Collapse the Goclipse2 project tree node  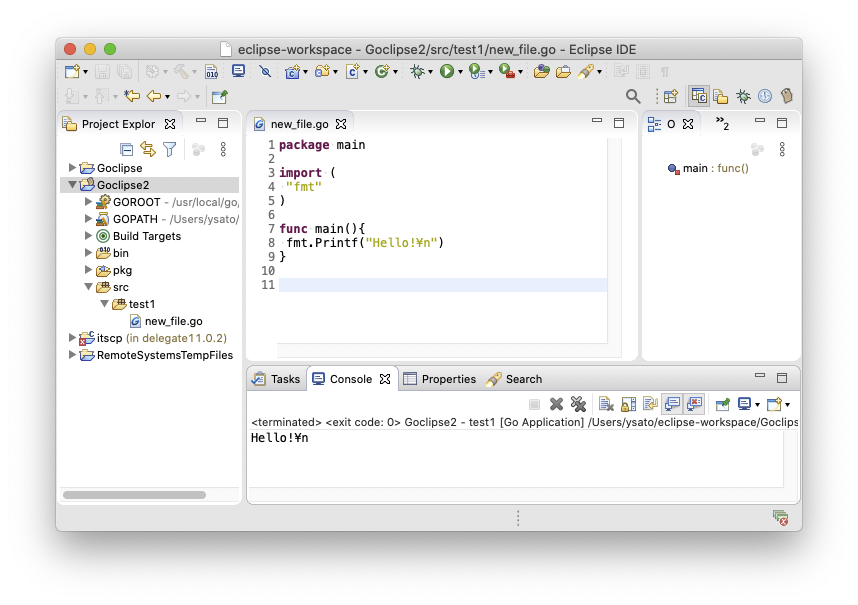pyautogui.click(x=72, y=185)
